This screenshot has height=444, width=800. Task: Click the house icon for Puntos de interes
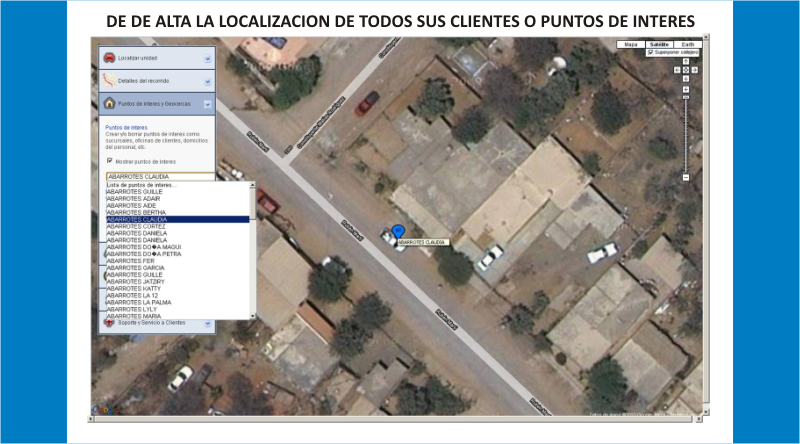(x=109, y=103)
